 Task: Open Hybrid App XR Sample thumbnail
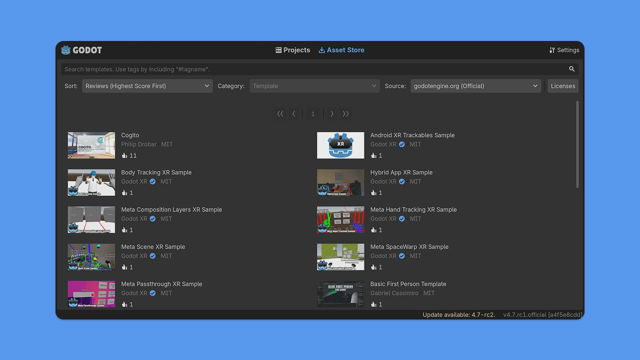pos(340,182)
